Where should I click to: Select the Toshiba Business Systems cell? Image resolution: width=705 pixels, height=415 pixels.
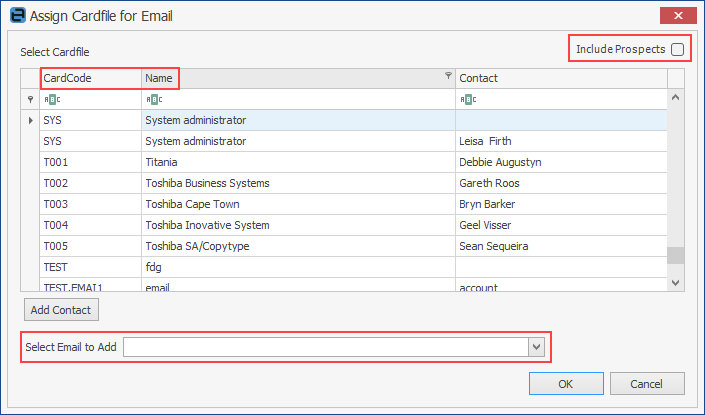click(298, 183)
